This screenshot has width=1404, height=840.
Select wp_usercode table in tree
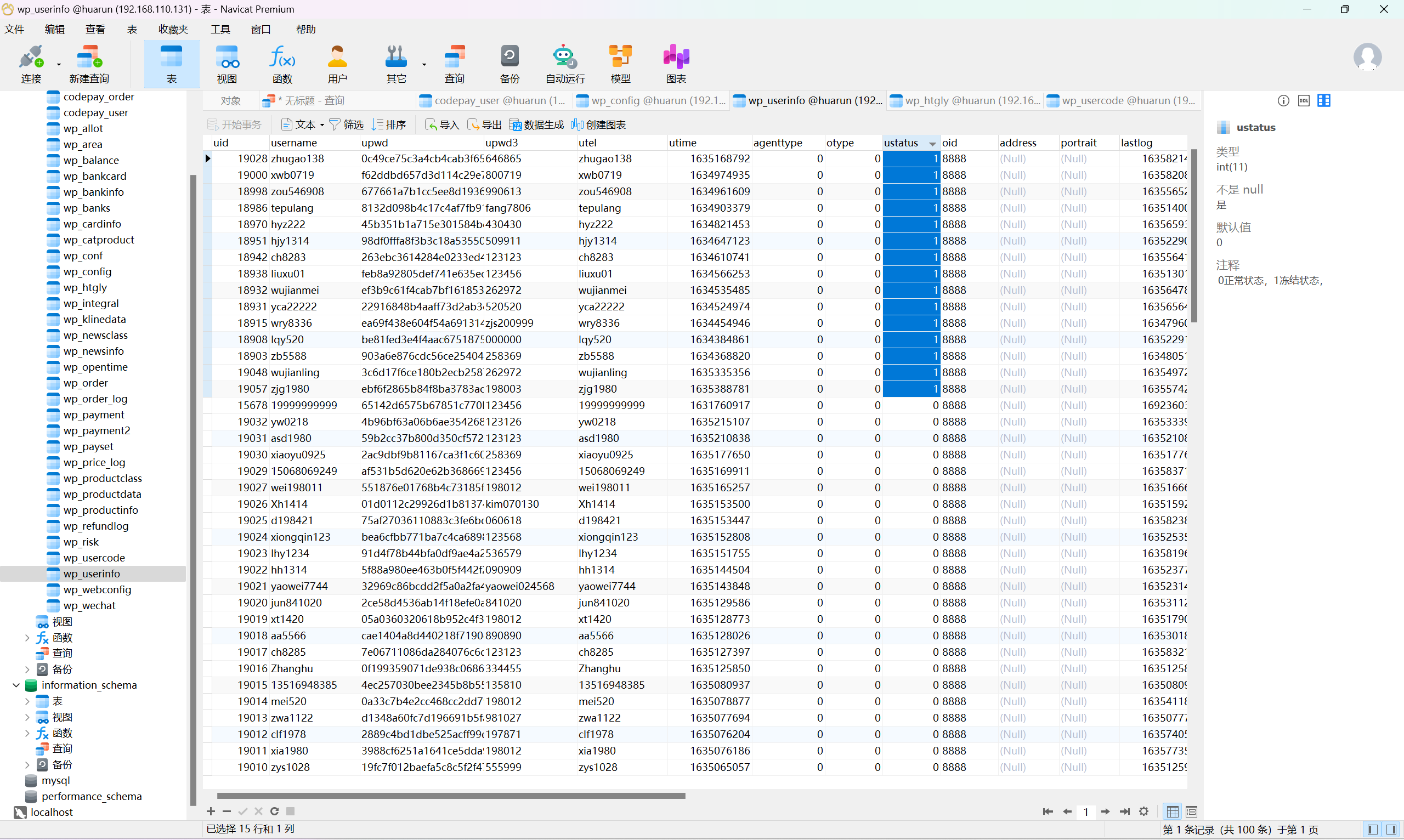pos(94,558)
